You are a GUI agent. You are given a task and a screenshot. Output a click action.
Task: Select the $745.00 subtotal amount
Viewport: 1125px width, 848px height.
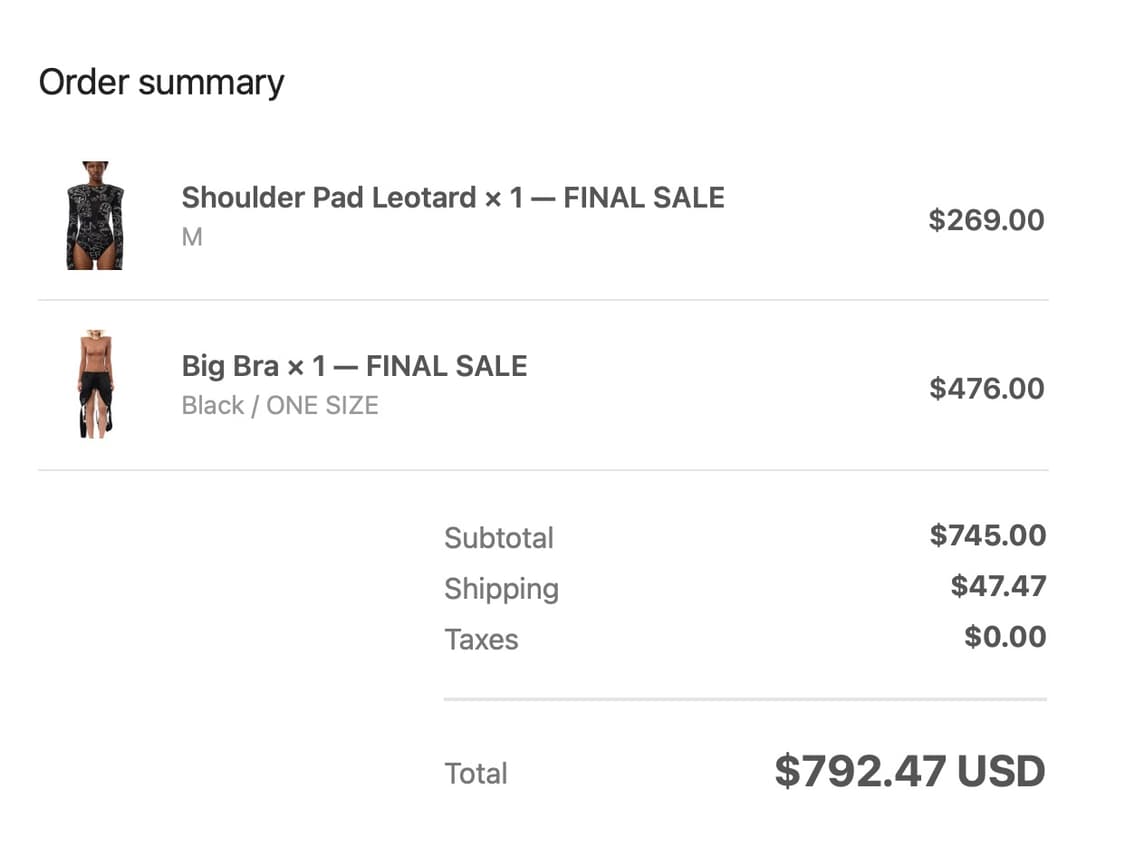[987, 535]
